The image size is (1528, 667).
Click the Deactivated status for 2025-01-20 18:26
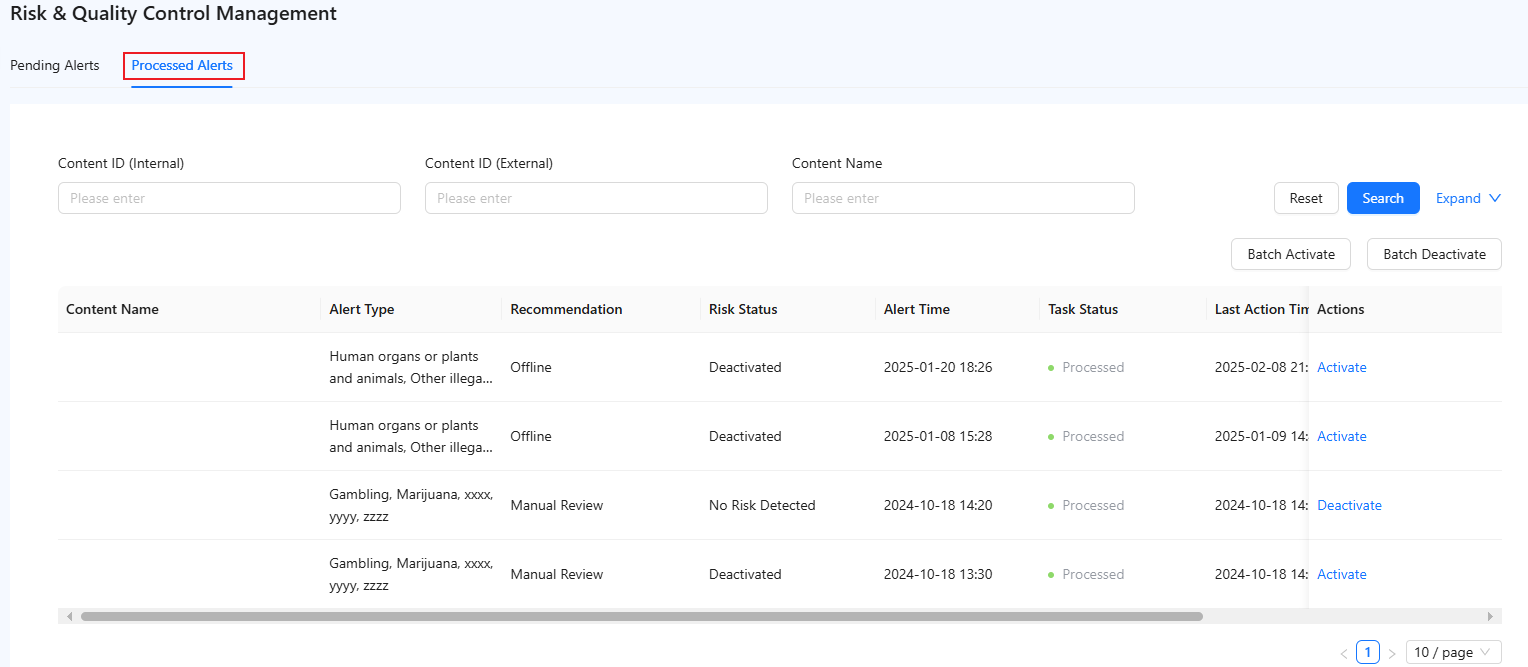(745, 367)
